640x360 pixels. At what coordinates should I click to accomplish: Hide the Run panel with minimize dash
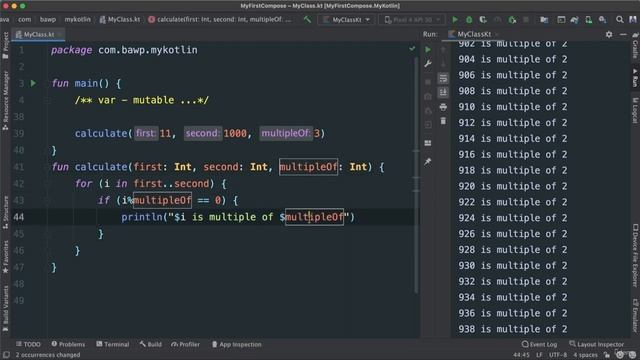pyautogui.click(x=623, y=34)
